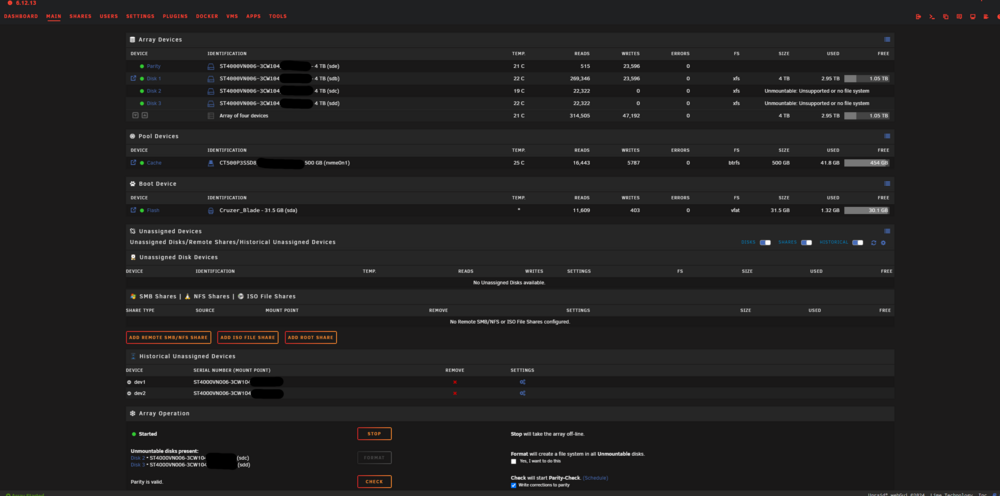Click Disk 1 free space bar 1.05 TB
Image resolution: width=1000 pixels, height=496 pixels.
tap(867, 78)
